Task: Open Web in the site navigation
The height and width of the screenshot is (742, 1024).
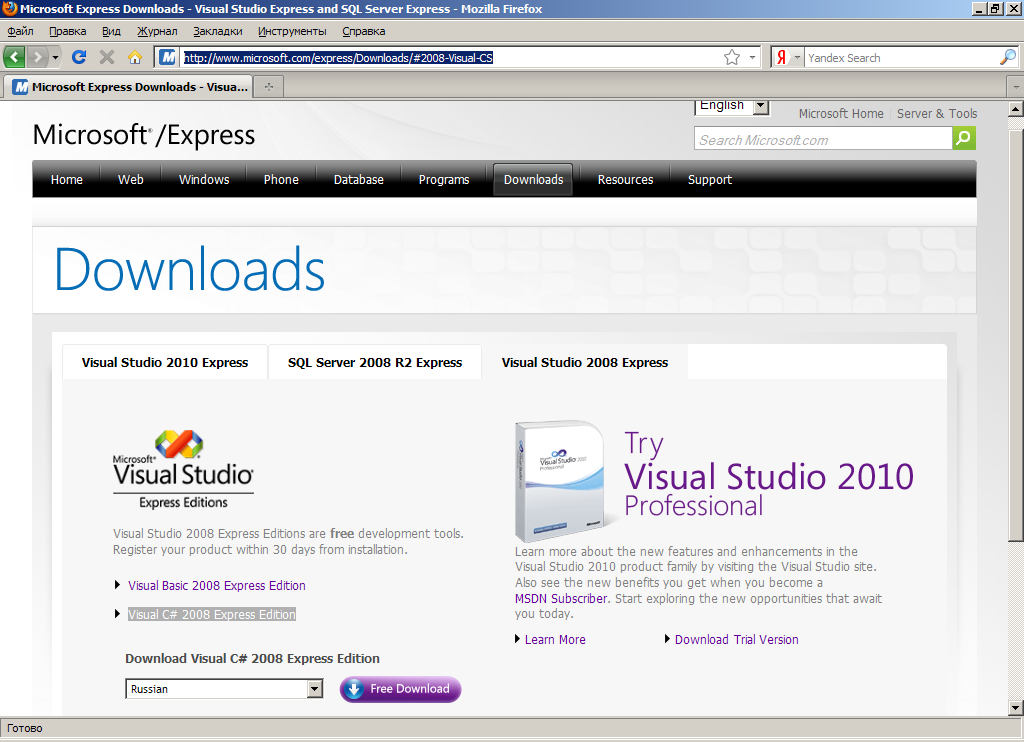Action: (x=131, y=180)
